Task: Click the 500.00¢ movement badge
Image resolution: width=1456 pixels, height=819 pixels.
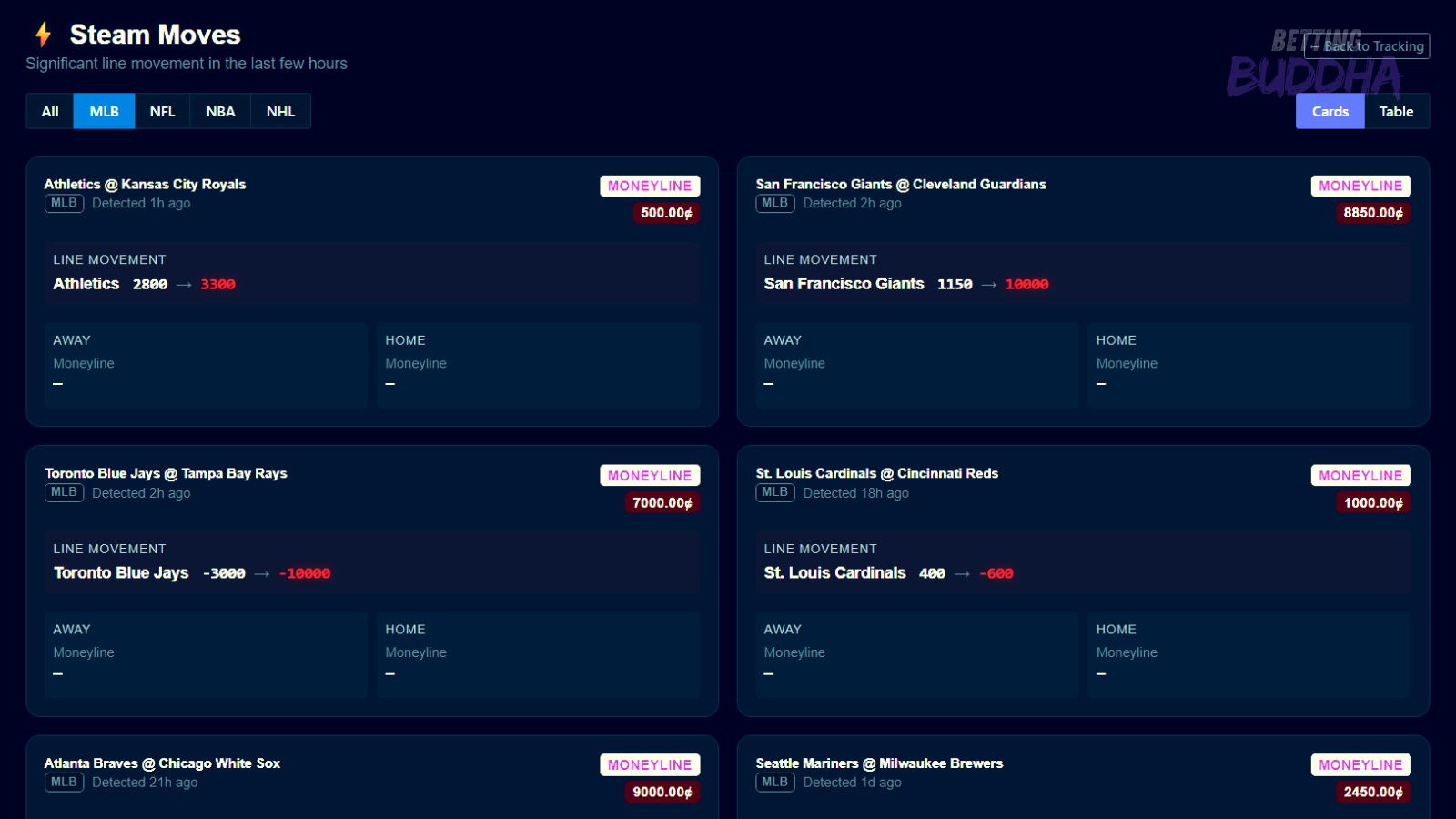Action: (x=666, y=213)
